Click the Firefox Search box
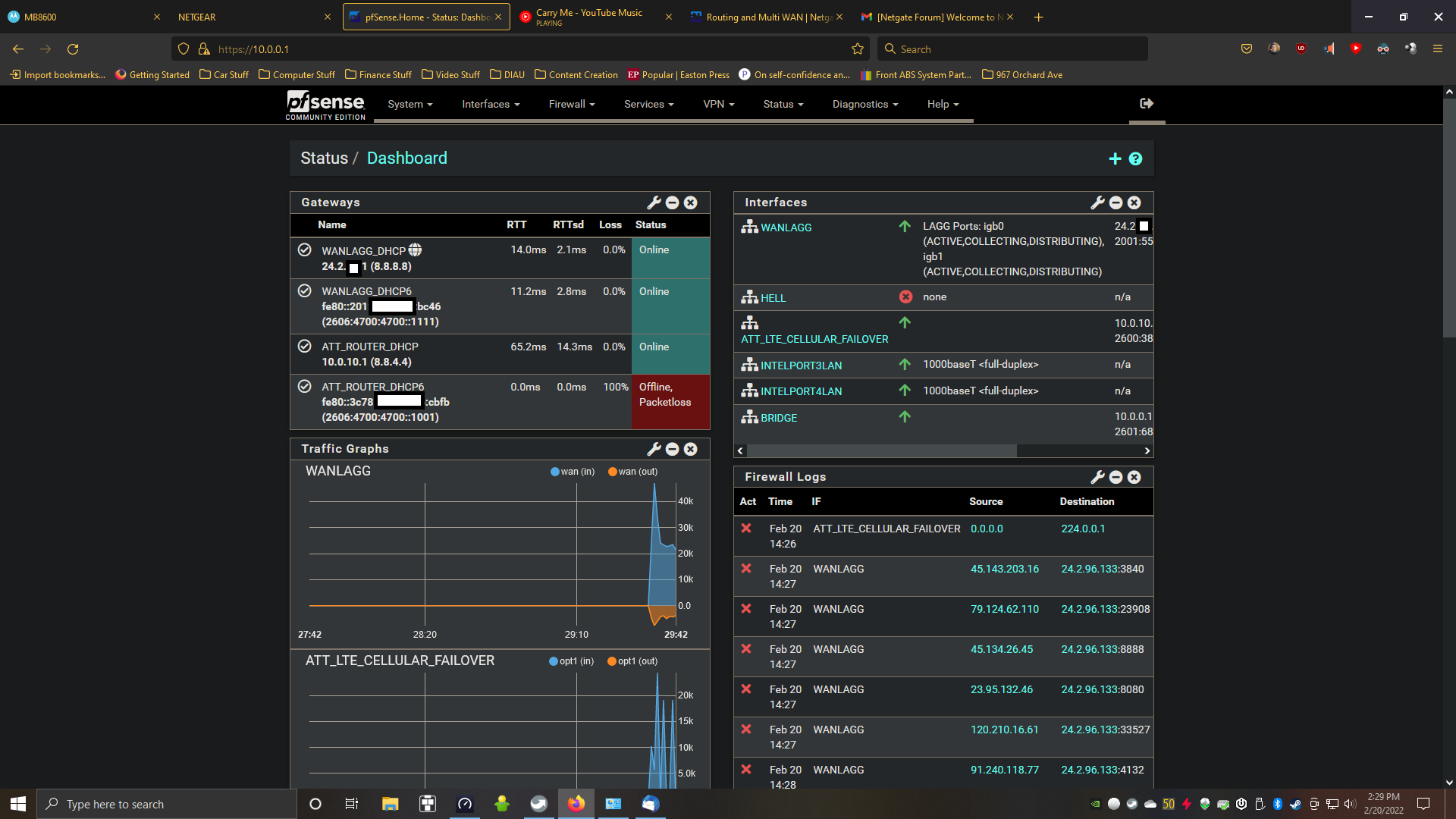The image size is (1456, 819). 1013,49
